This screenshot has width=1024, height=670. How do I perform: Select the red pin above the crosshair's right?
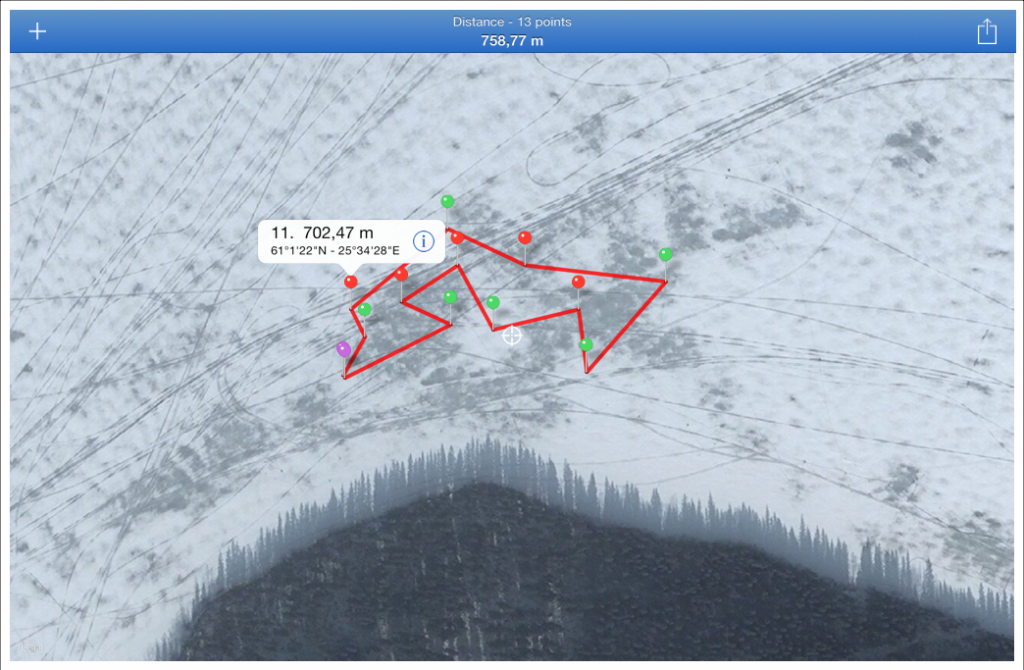[x=578, y=281]
